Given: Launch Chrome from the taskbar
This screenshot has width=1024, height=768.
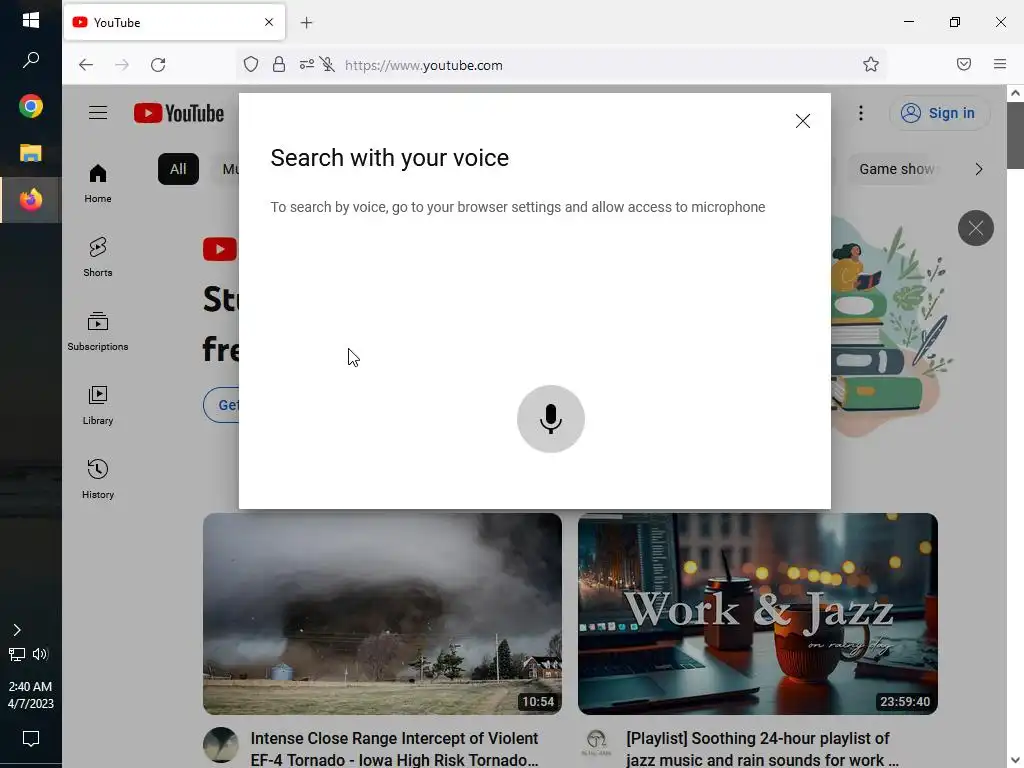Looking at the screenshot, I should point(31,106).
